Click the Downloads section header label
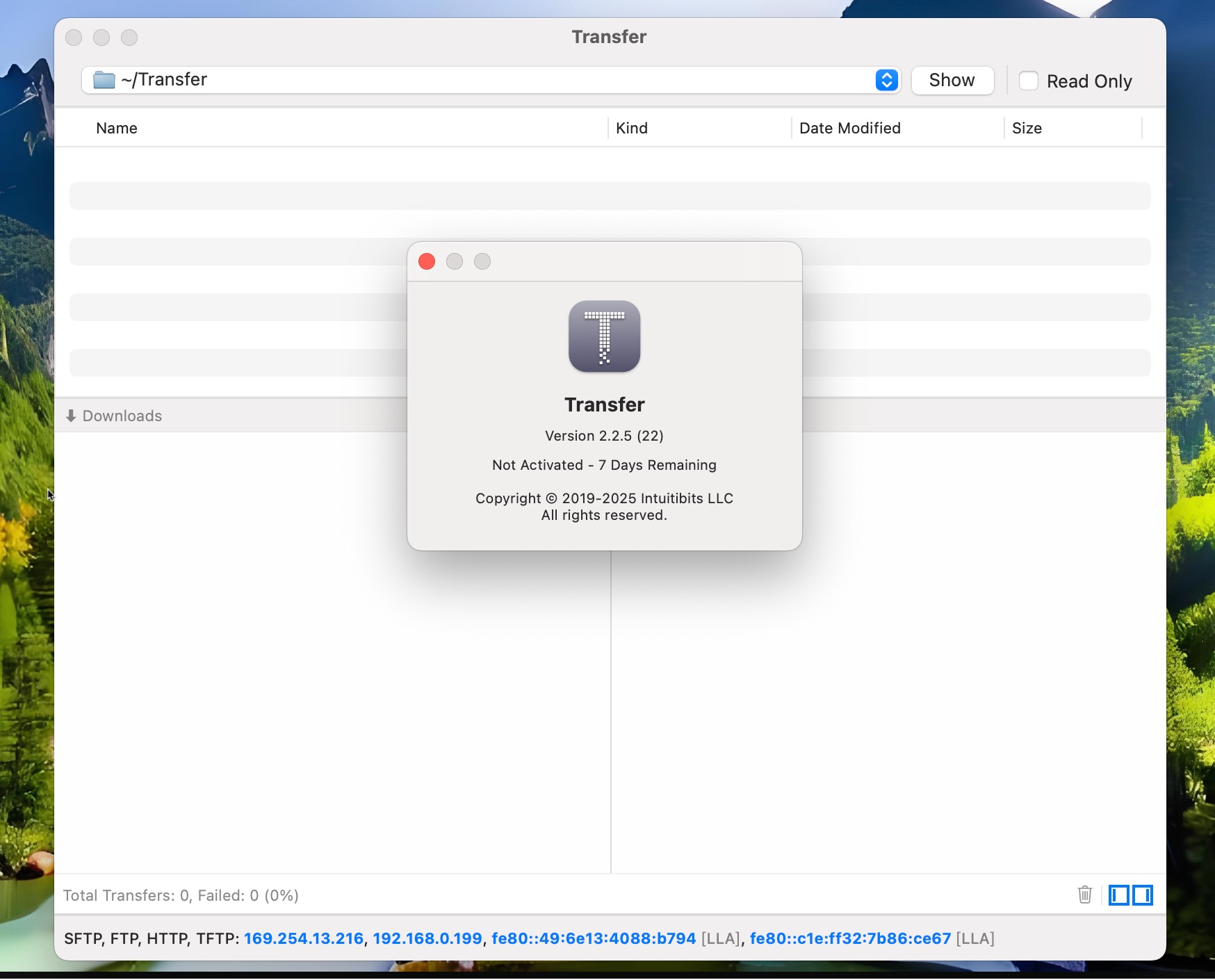 tap(122, 416)
